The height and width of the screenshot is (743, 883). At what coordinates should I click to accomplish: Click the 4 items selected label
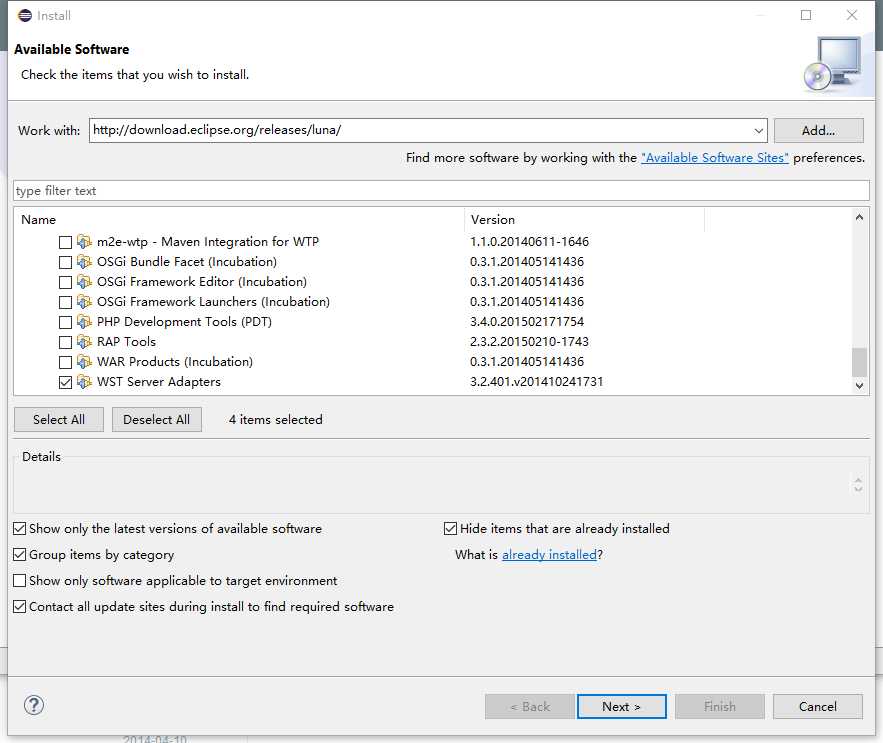(275, 420)
